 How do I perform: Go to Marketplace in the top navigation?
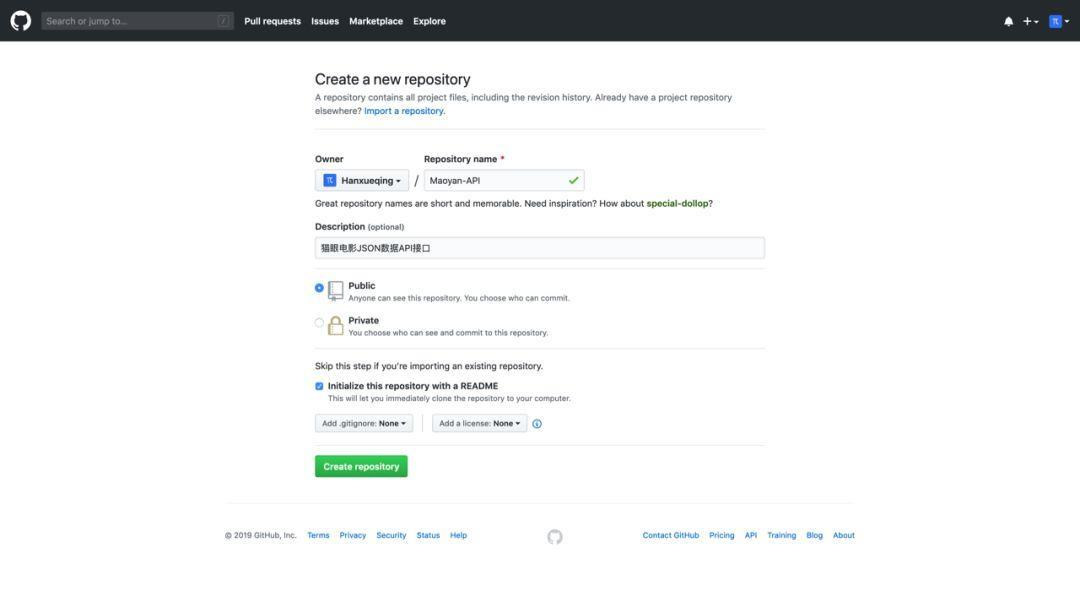pos(375,21)
